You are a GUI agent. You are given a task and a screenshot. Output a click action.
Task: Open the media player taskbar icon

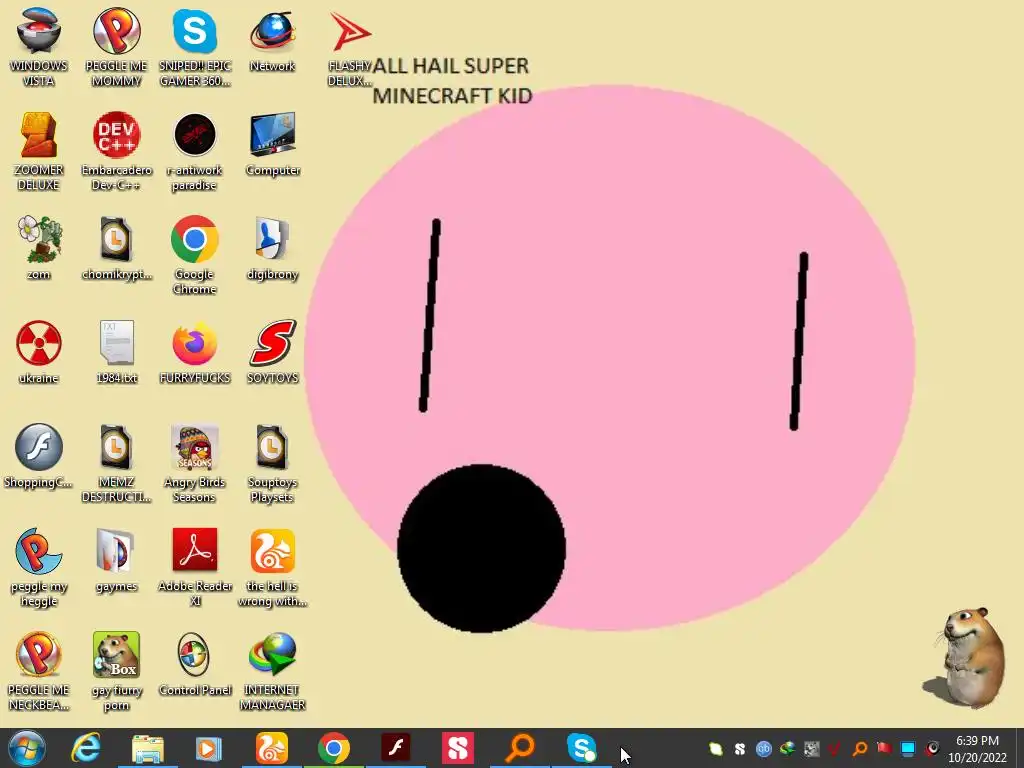(x=209, y=748)
